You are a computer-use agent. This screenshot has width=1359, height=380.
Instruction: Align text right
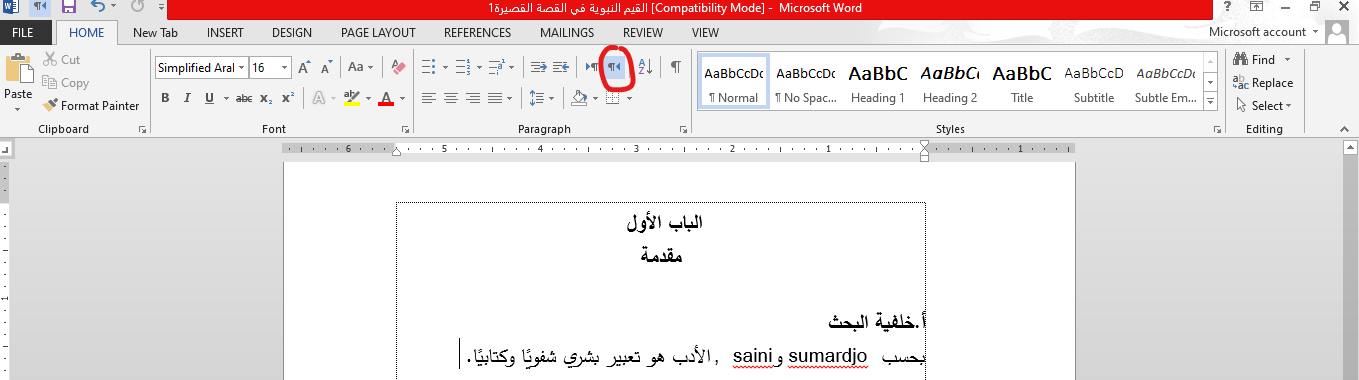tap(472, 98)
